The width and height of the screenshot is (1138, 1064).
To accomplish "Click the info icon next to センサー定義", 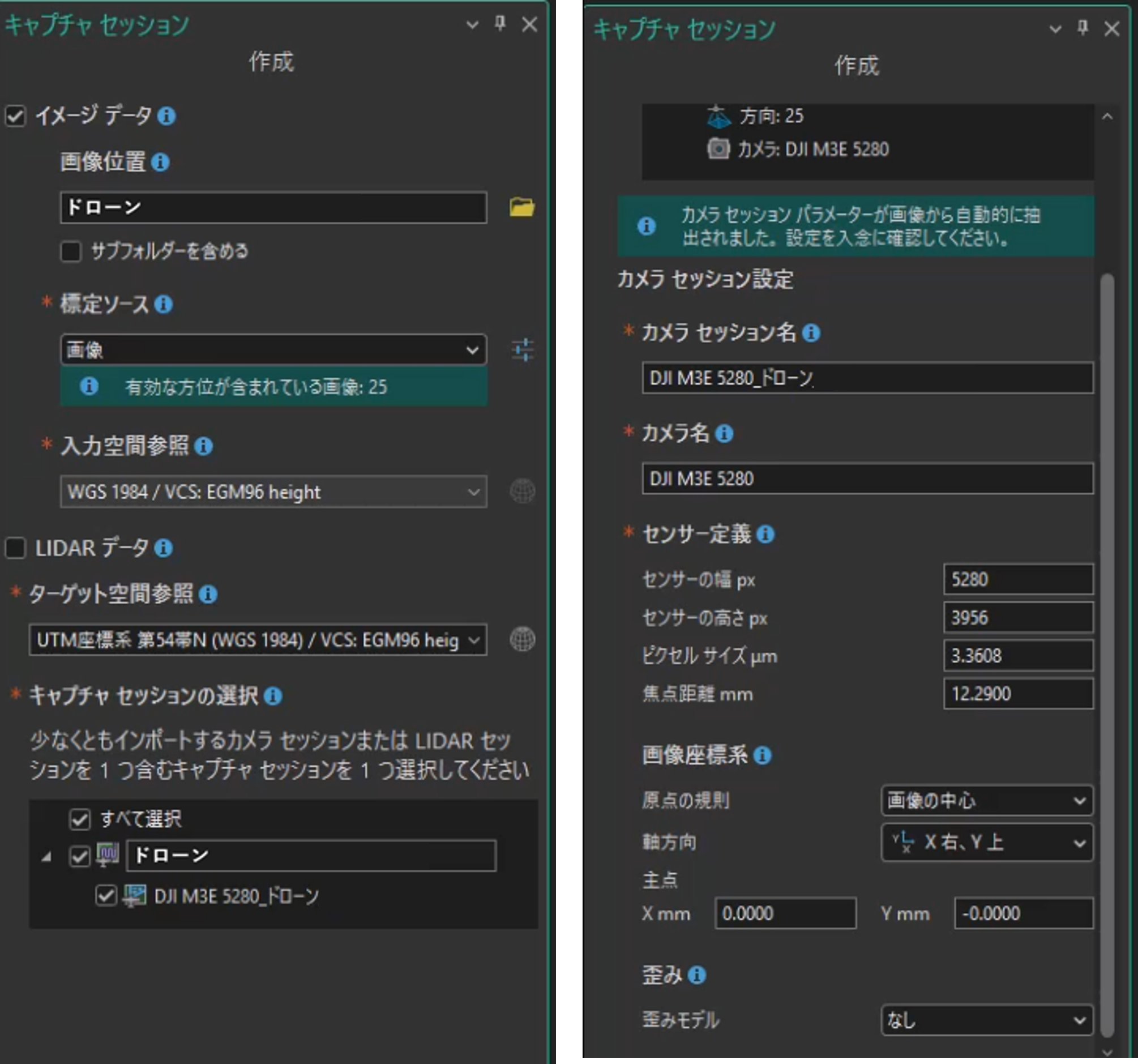I will (x=765, y=535).
